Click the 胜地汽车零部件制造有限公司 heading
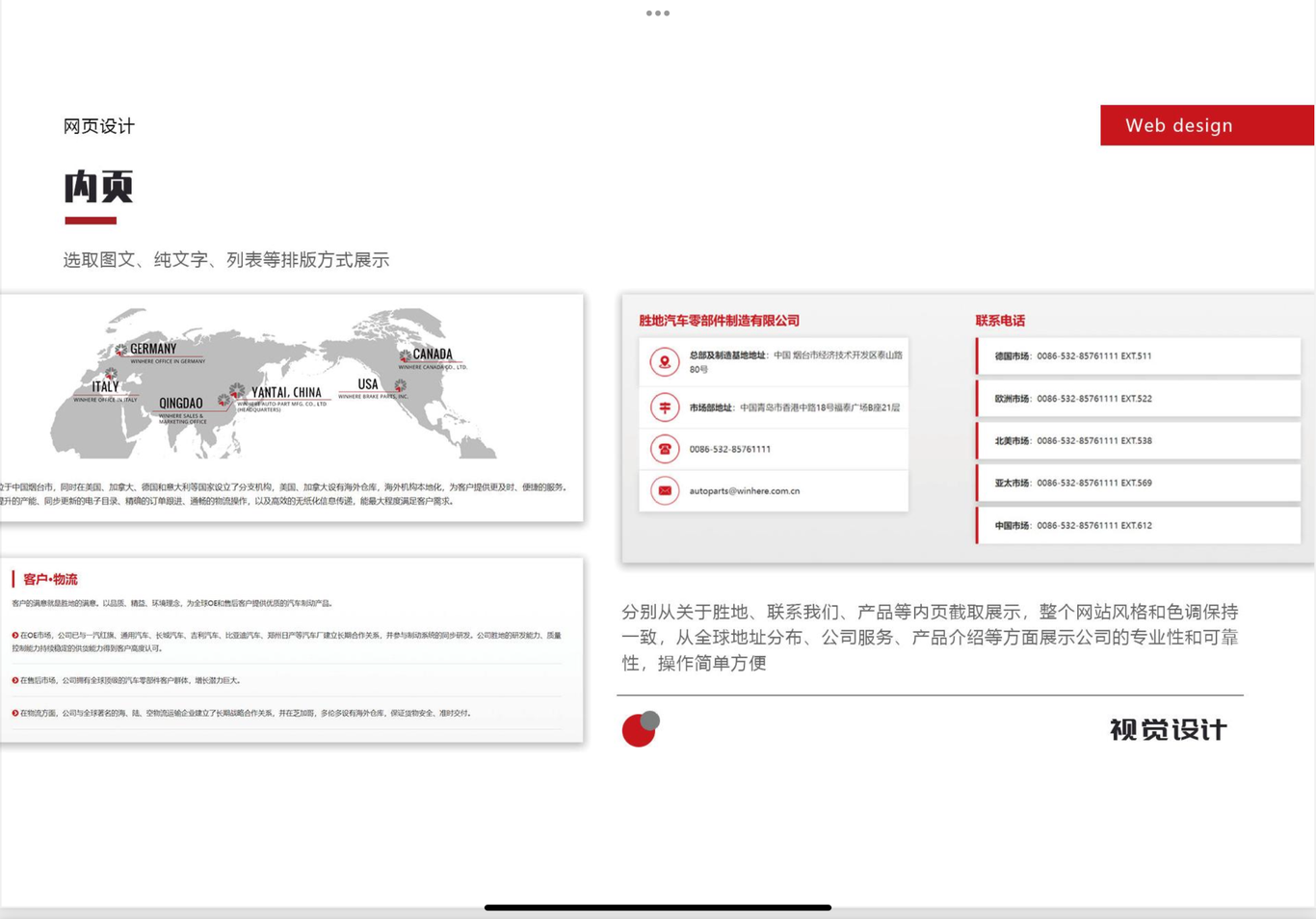The image size is (1316, 919). 720,321
